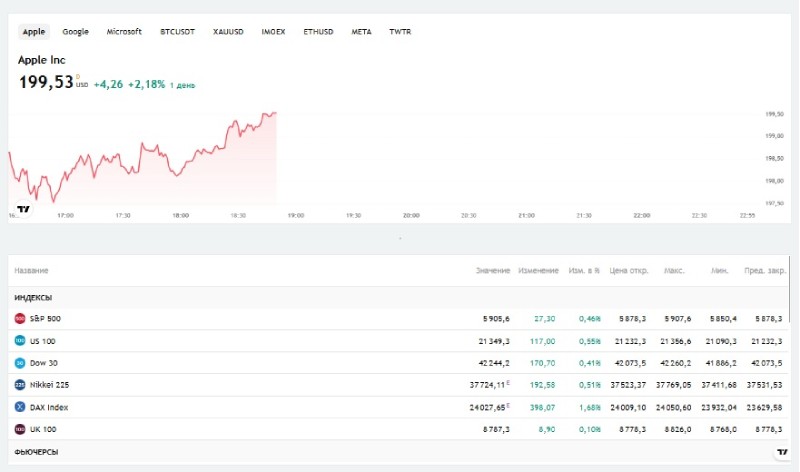
Task: Click the Dow 30 index icon
Action: click(x=20, y=363)
